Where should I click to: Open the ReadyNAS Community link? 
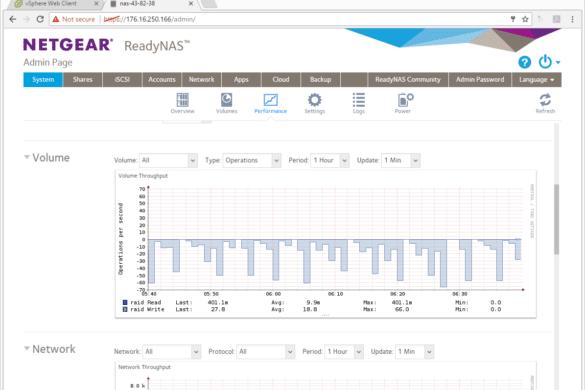(x=408, y=79)
